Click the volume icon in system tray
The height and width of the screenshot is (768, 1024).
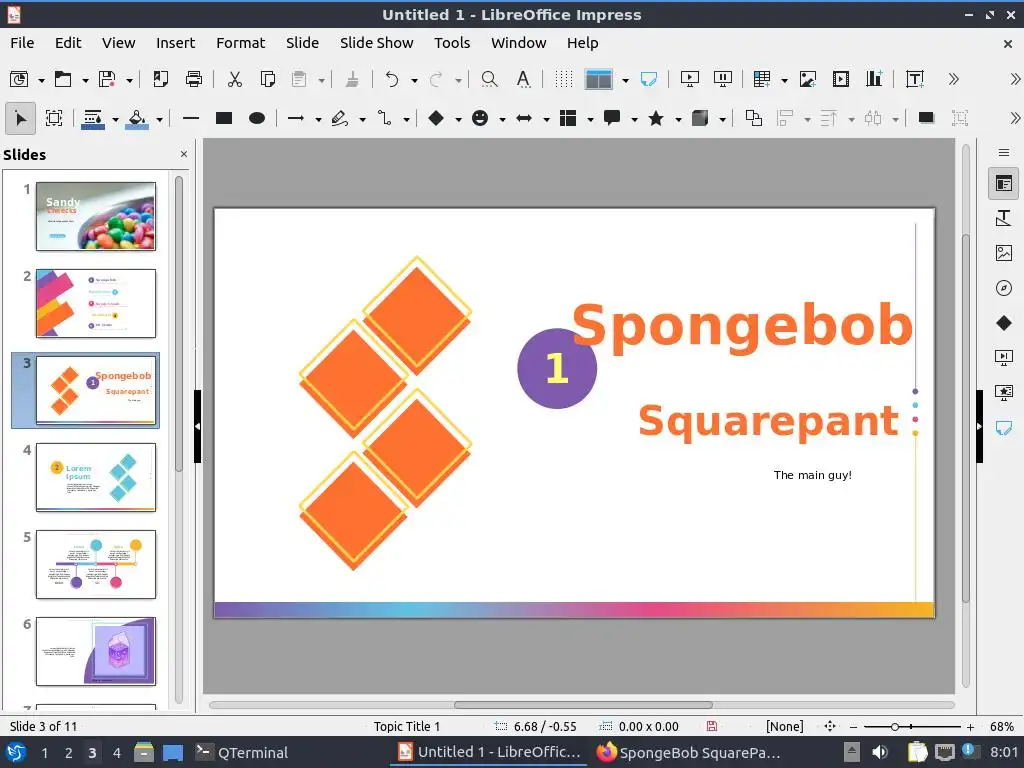tap(880, 752)
